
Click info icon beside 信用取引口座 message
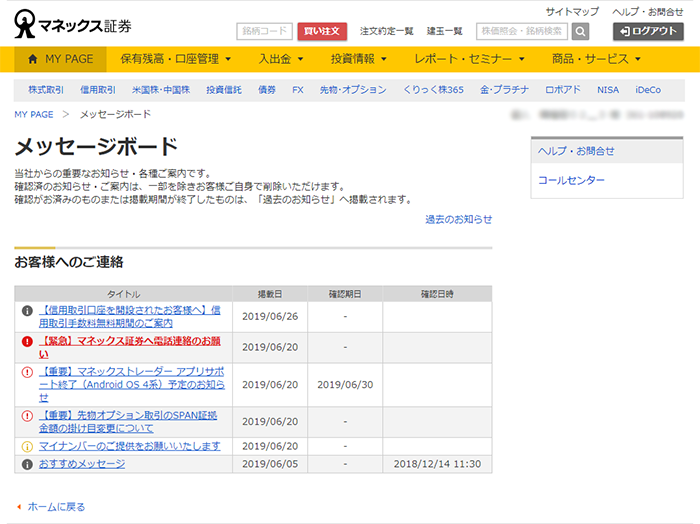pyautogui.click(x=27, y=311)
